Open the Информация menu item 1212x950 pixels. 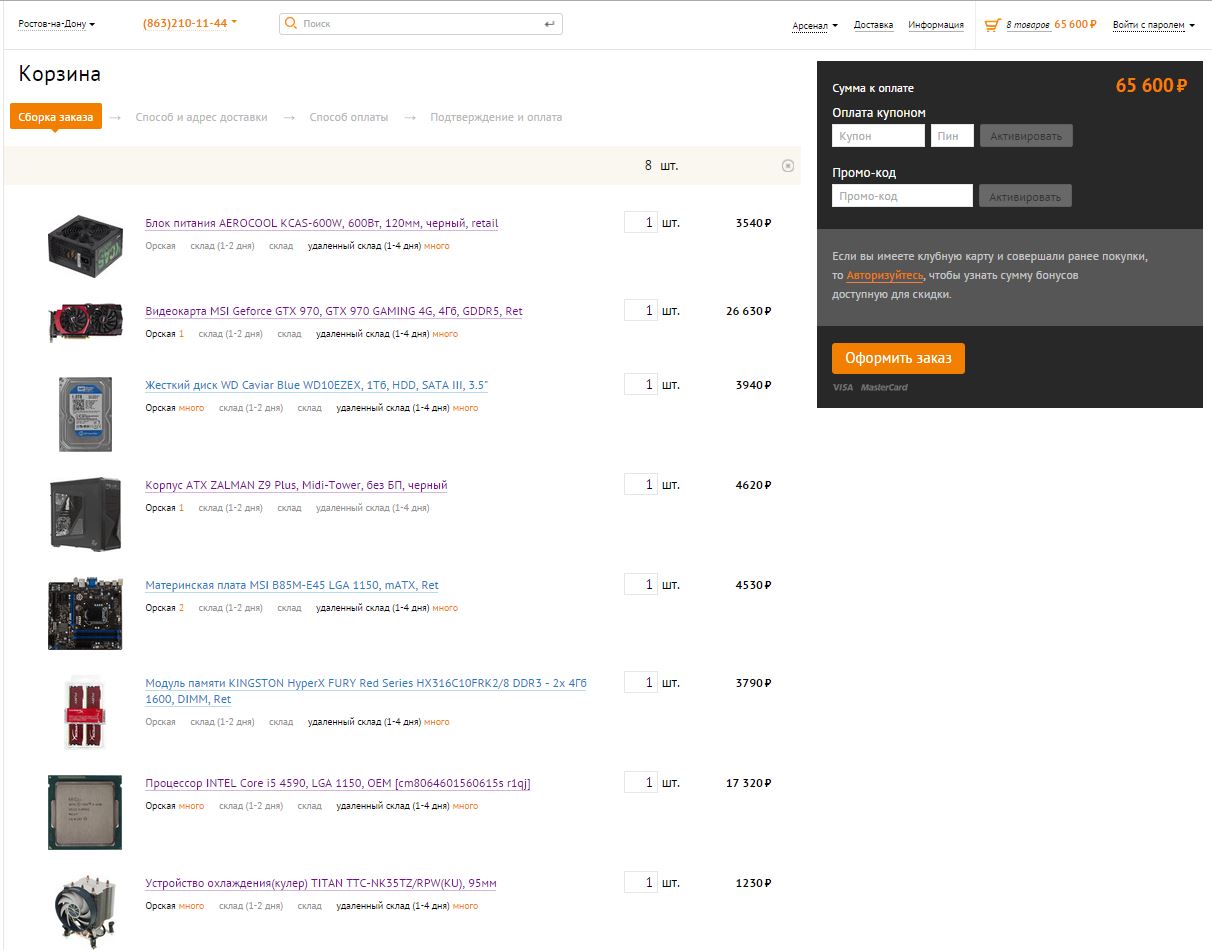[936, 25]
